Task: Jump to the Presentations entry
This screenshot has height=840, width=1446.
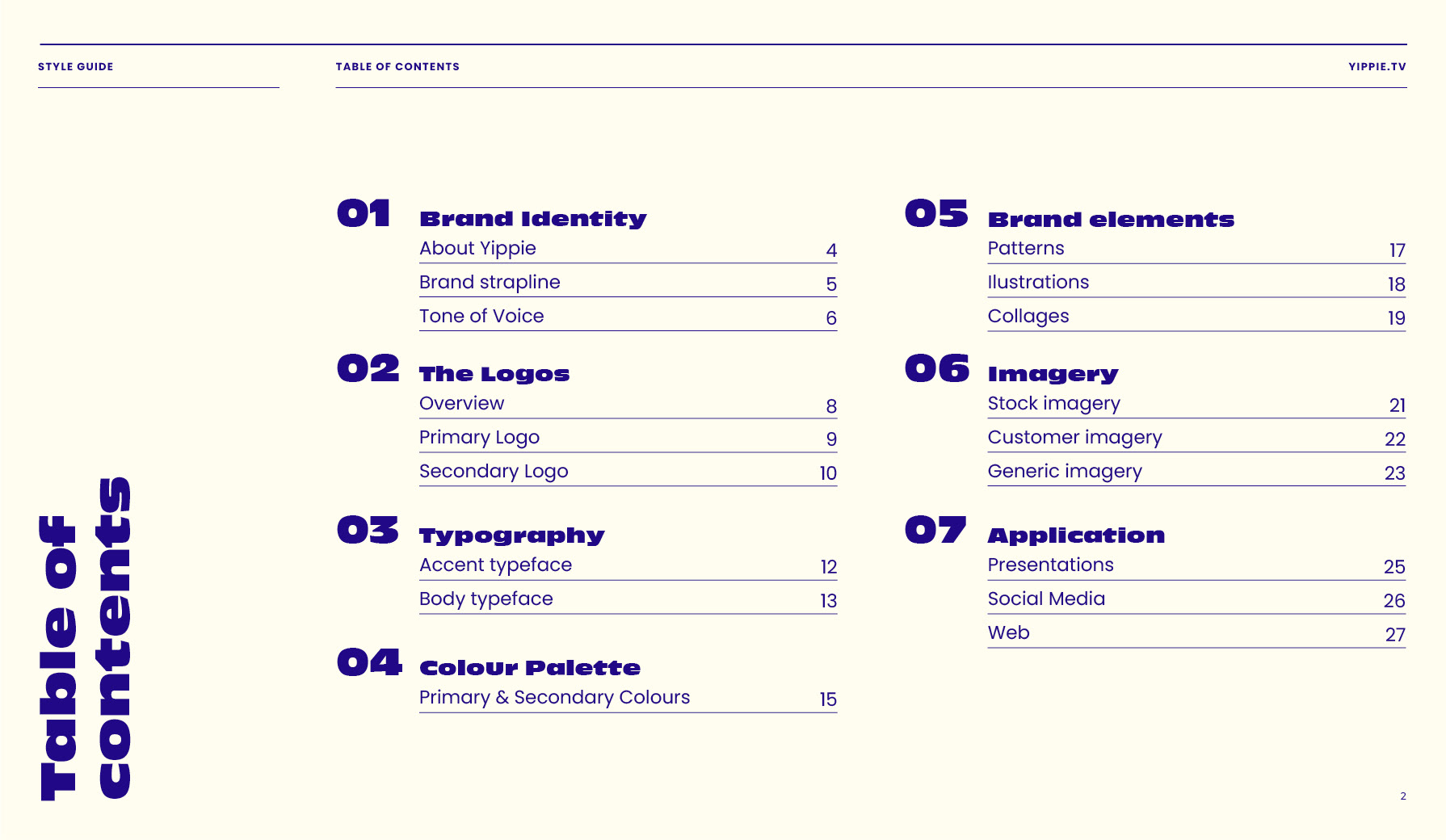Action: coord(1050,565)
